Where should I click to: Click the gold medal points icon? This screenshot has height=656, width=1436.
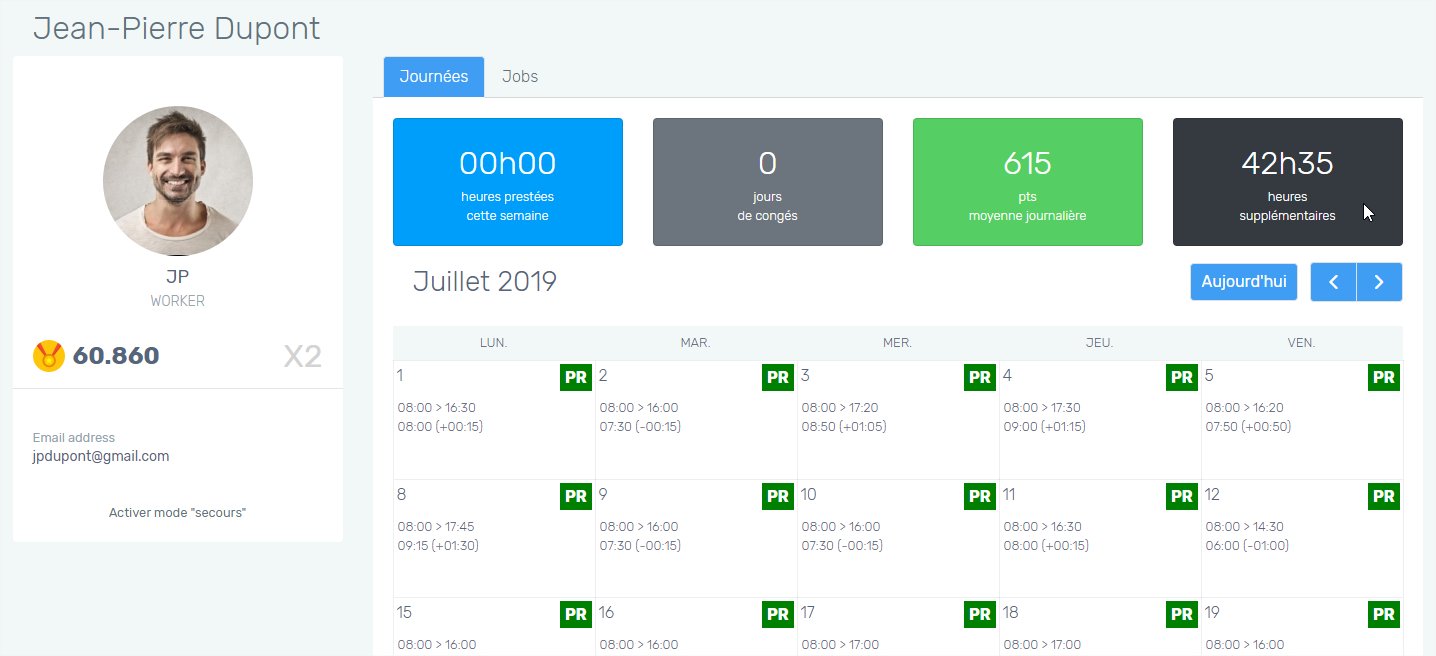[x=48, y=356]
